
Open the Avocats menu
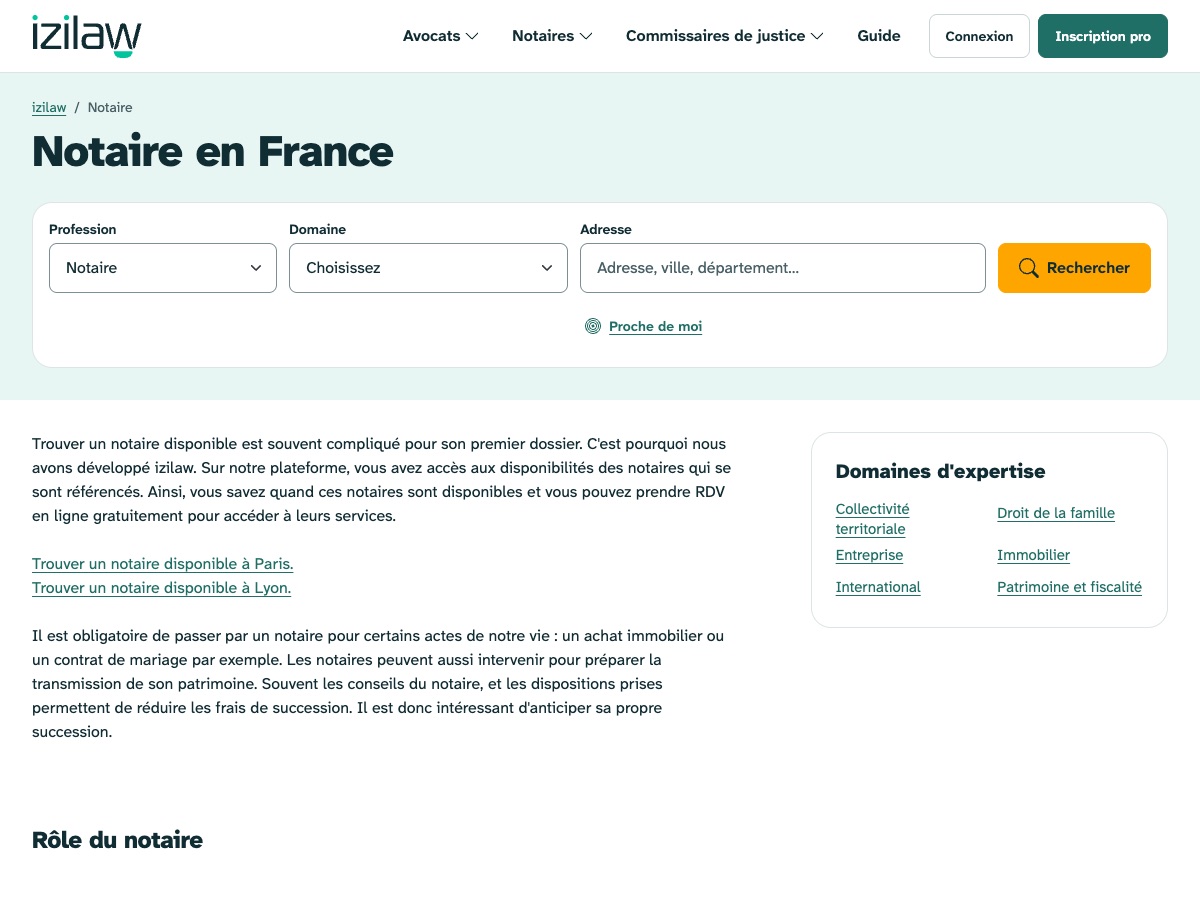coord(441,36)
